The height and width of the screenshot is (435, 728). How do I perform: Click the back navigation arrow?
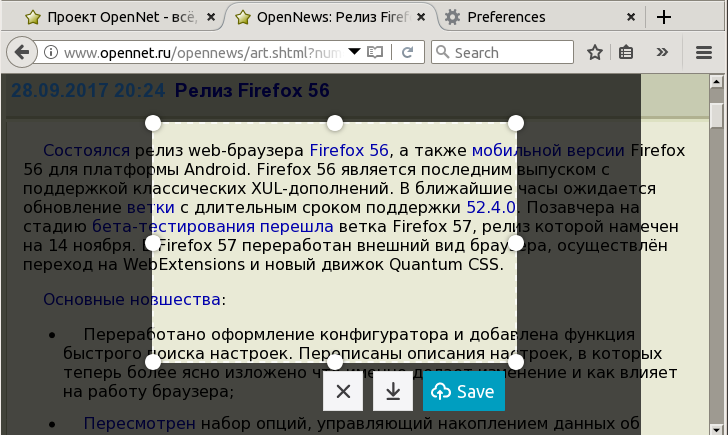(23, 52)
